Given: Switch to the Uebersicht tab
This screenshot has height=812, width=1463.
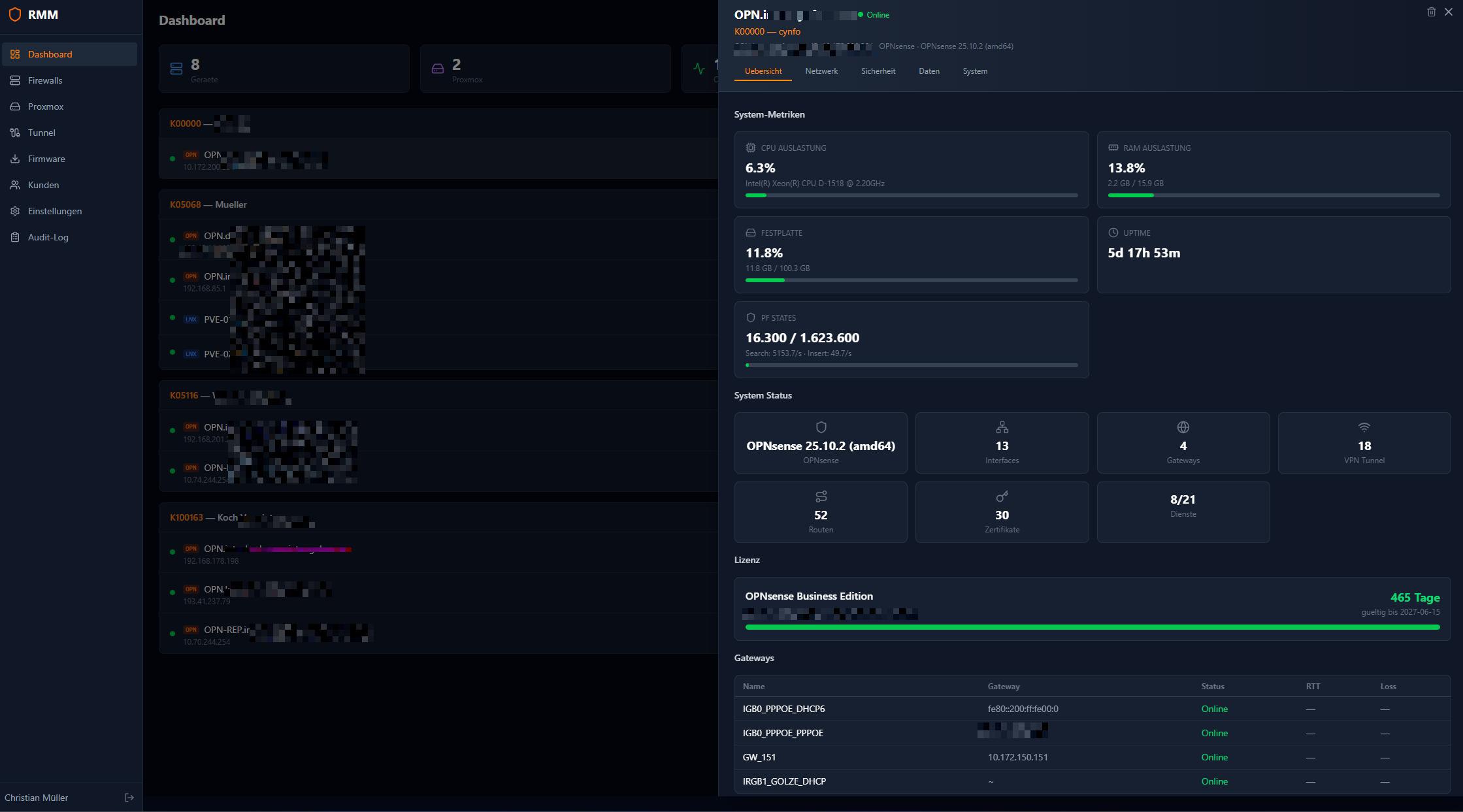Looking at the screenshot, I should point(763,71).
